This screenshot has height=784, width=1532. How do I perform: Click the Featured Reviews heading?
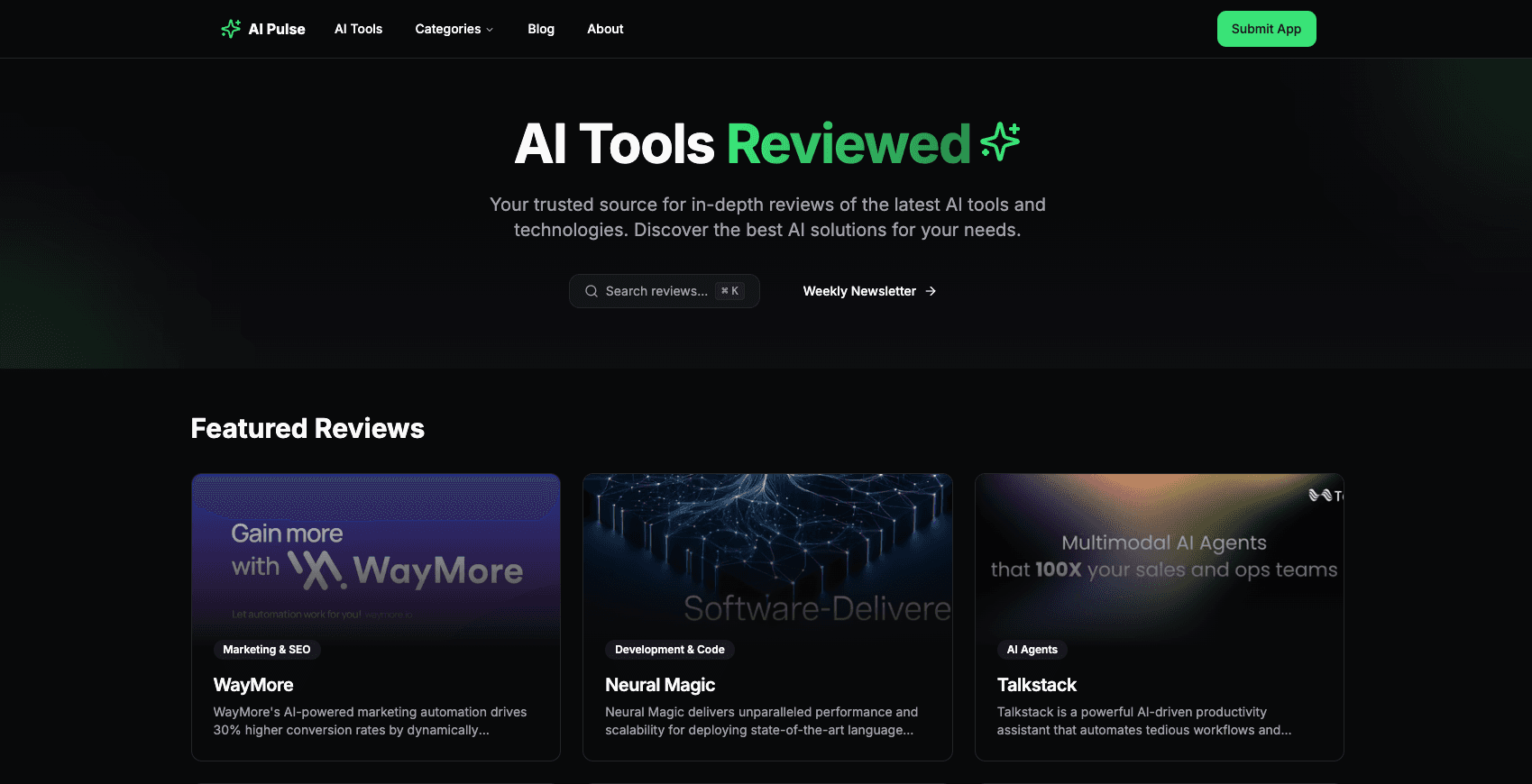[307, 428]
